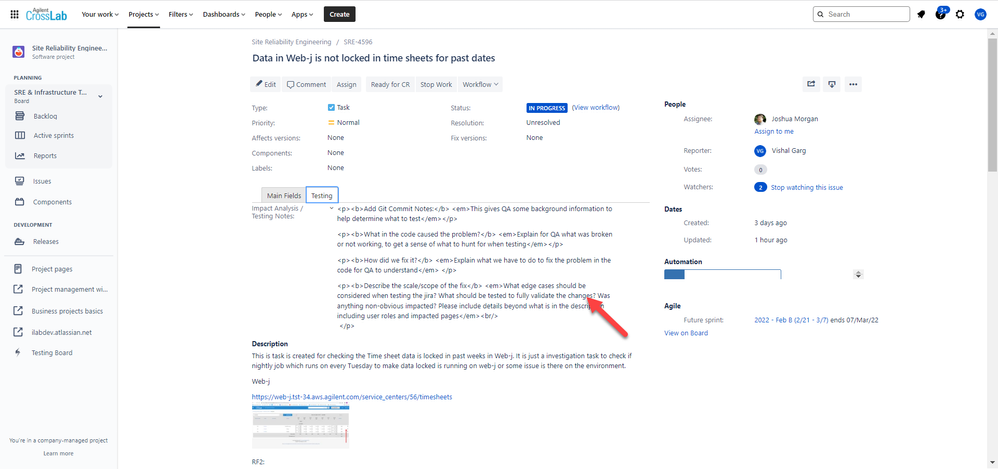Screen dimensions: 998x469
Task: Click the Stop Work button
Action: pyautogui.click(x=436, y=84)
